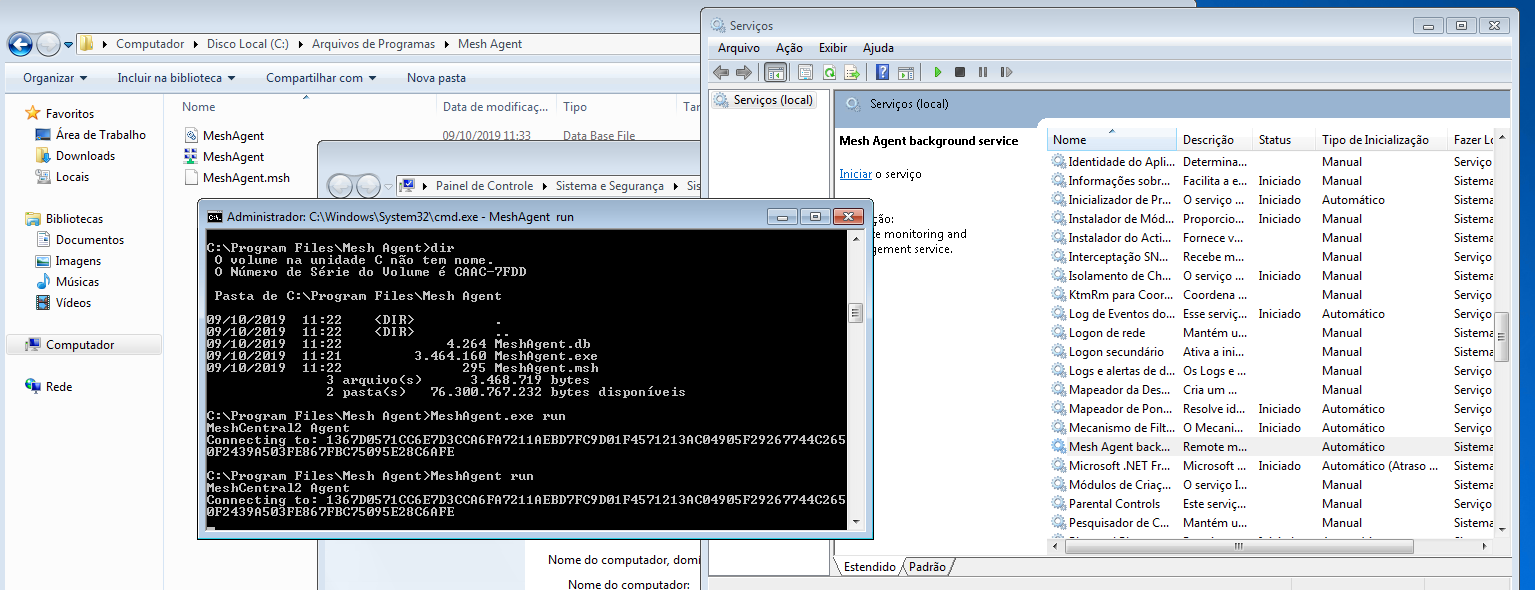Open recent locations dropdown arrow in Explorer
This screenshot has height=590, width=1535.
coord(68,45)
